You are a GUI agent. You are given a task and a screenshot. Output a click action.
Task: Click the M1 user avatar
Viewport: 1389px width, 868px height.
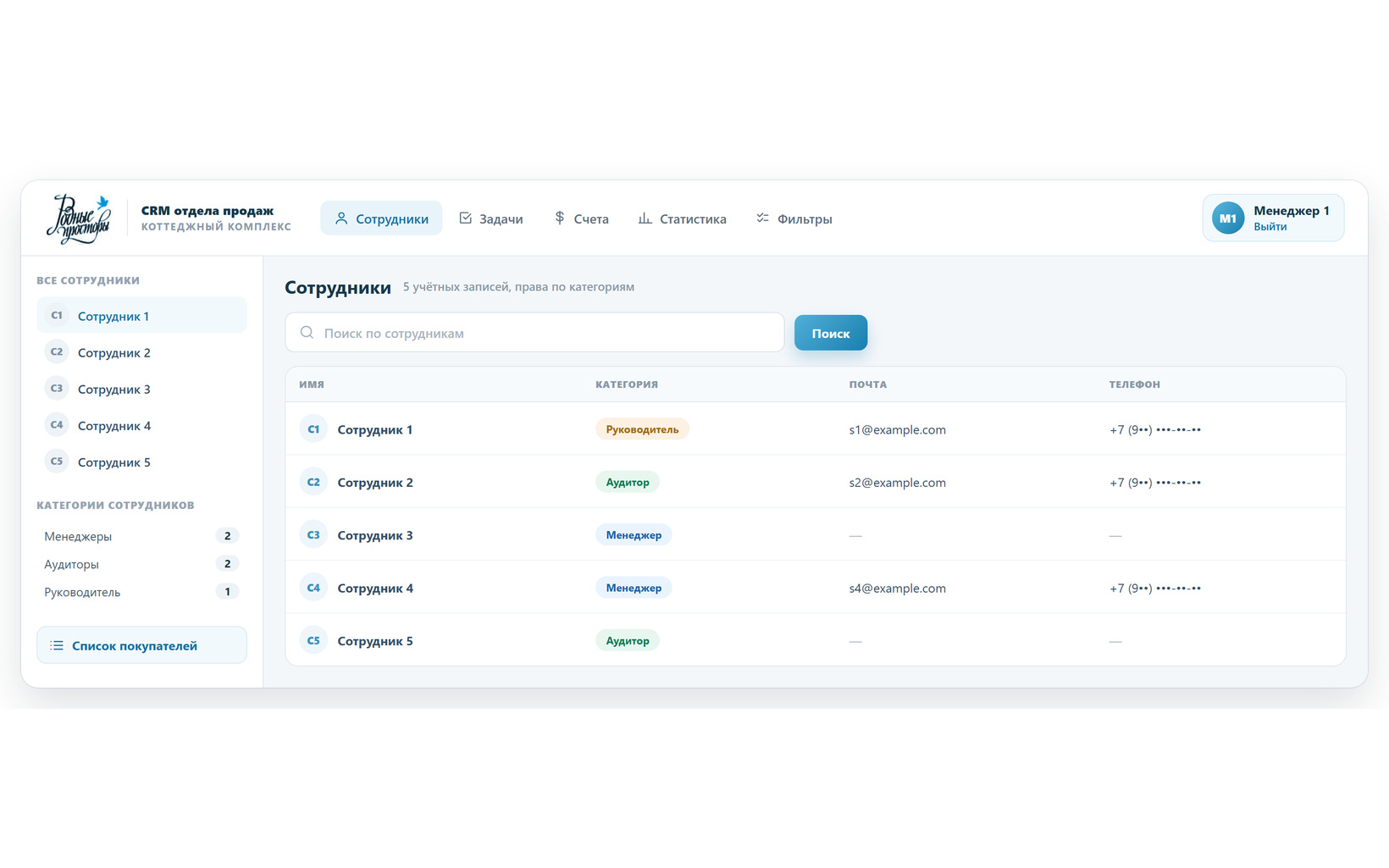(x=1228, y=218)
